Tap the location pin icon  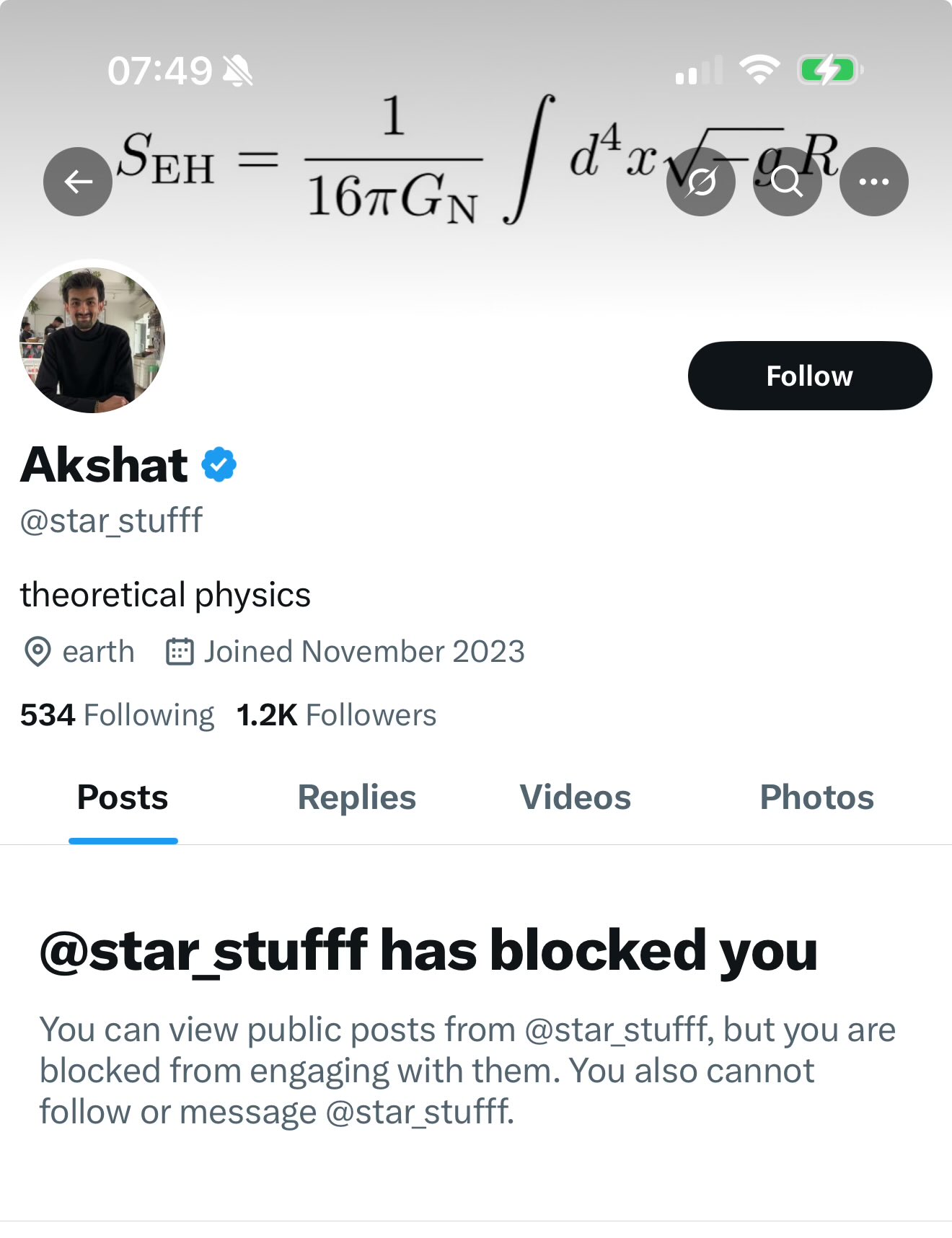pyautogui.click(x=37, y=652)
